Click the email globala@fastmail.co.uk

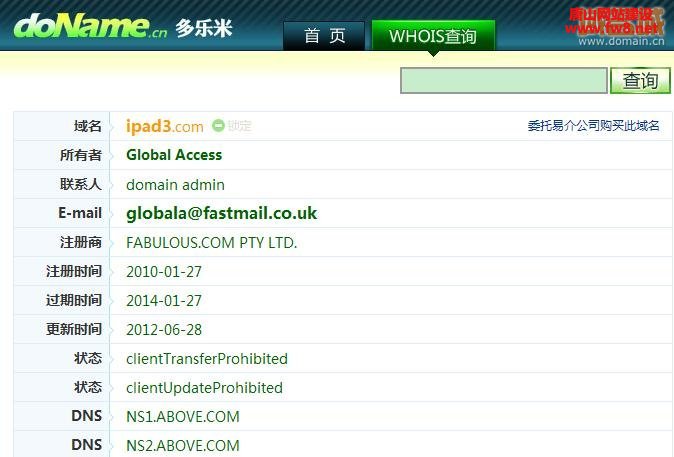pyautogui.click(x=221, y=213)
